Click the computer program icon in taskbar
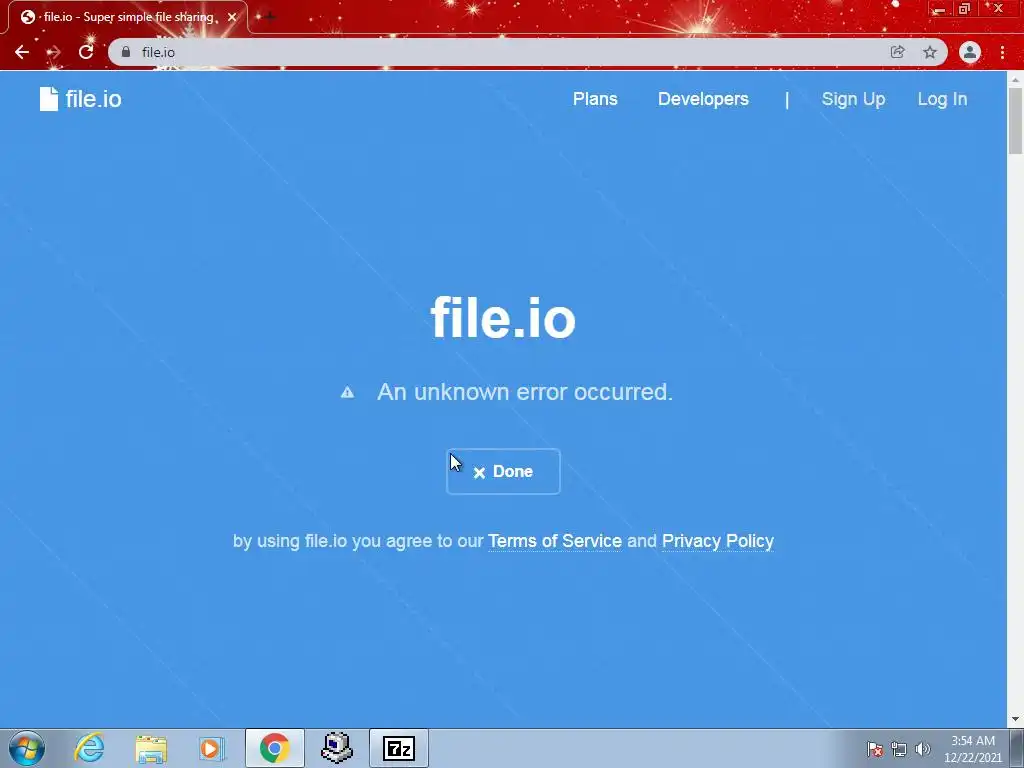Viewport: 1024px width, 768px height. click(x=337, y=748)
